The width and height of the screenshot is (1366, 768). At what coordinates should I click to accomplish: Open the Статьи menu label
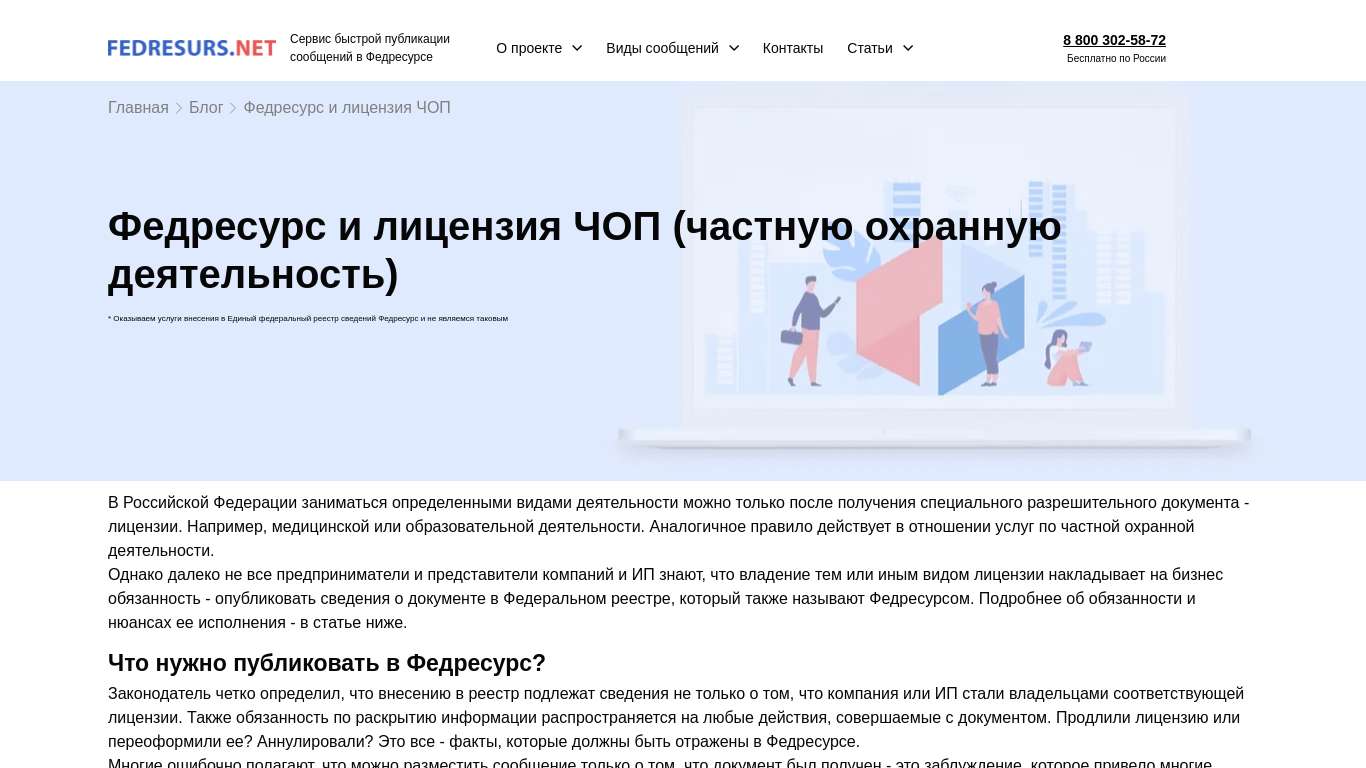[x=869, y=48]
